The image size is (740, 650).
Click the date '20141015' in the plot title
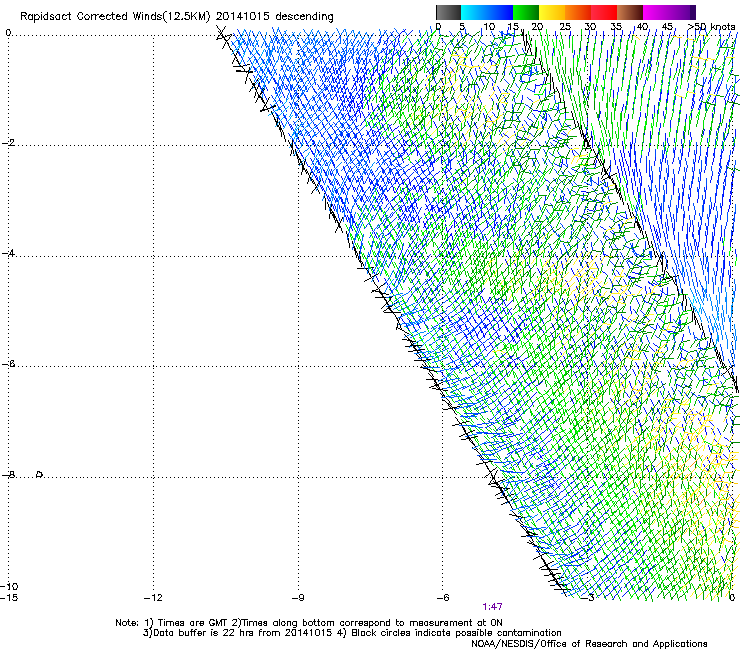243,16
